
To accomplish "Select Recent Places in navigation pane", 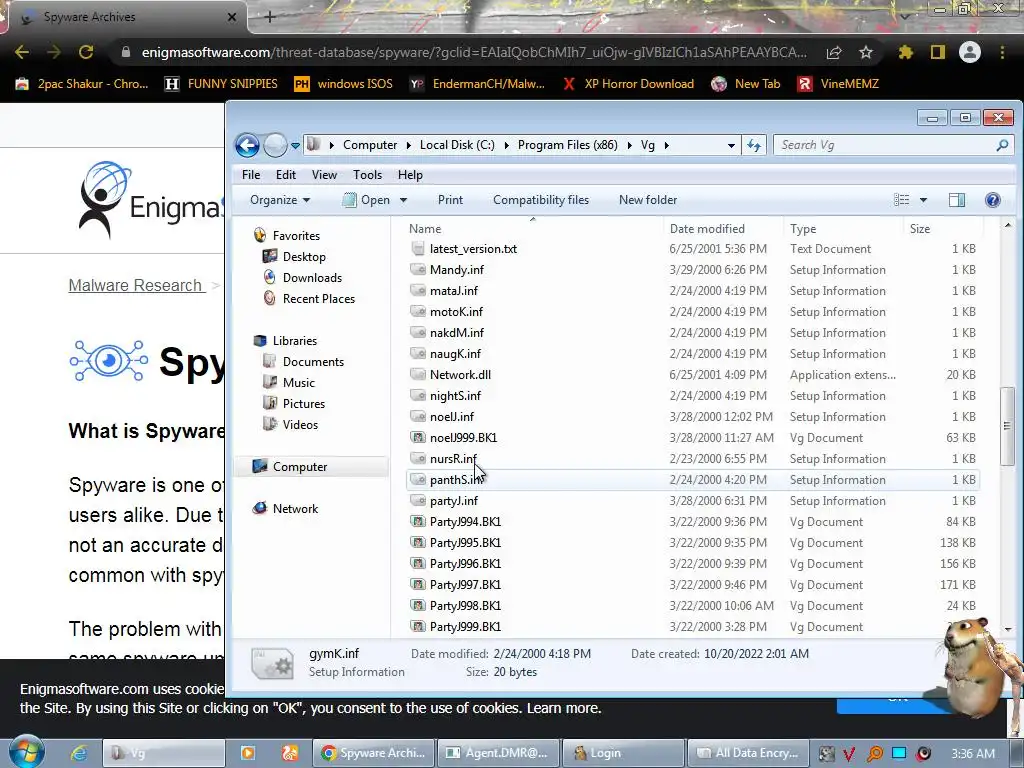I will pyautogui.click(x=319, y=298).
